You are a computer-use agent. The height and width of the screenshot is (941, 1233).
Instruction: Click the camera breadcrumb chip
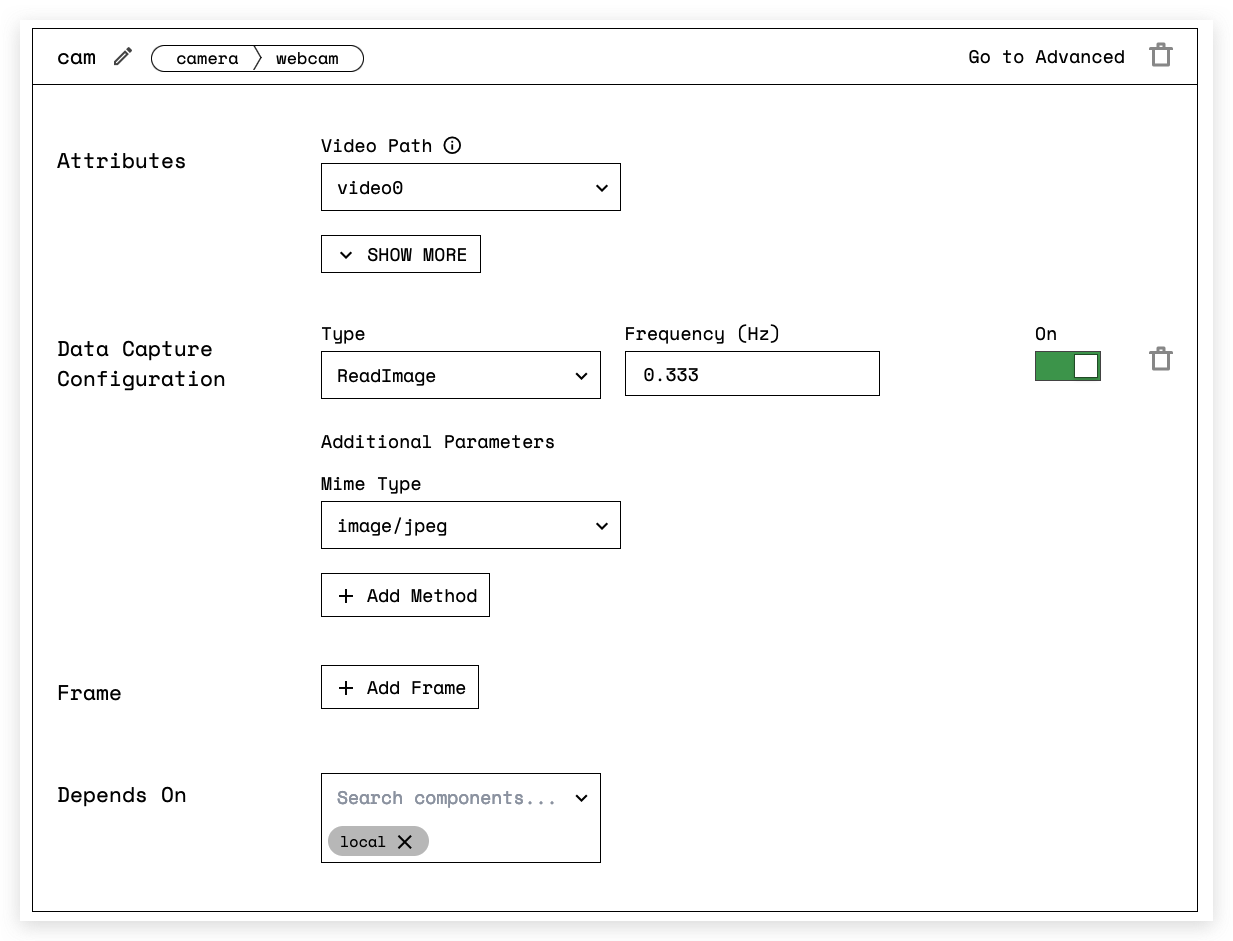(207, 58)
